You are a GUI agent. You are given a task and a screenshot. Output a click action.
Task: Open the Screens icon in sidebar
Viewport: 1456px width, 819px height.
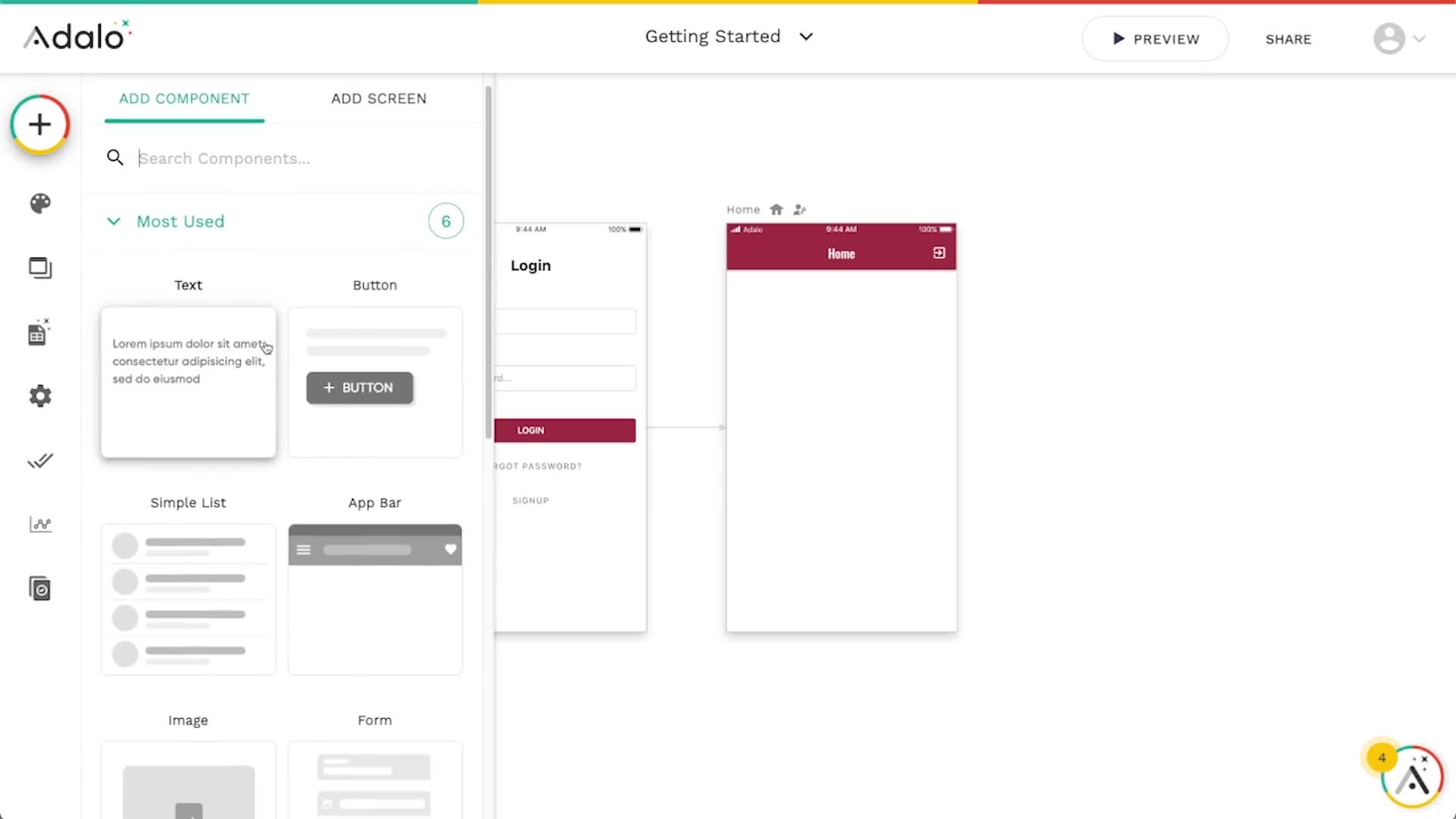point(40,268)
